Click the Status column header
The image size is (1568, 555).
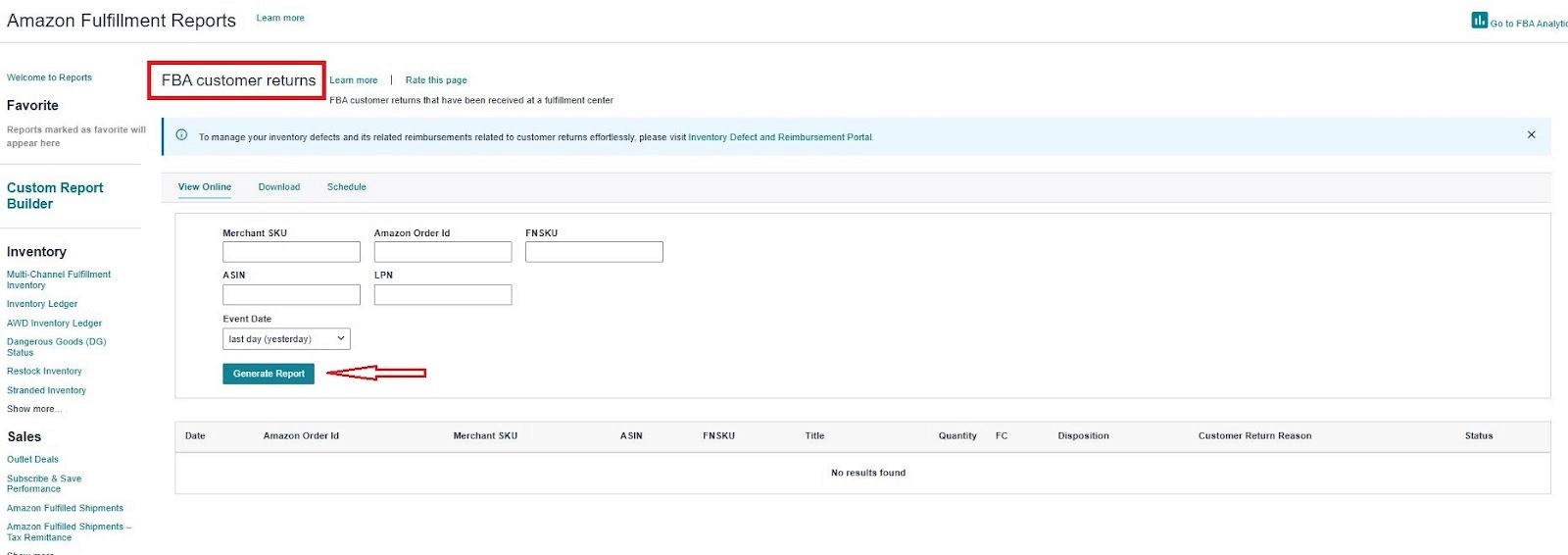(1479, 435)
